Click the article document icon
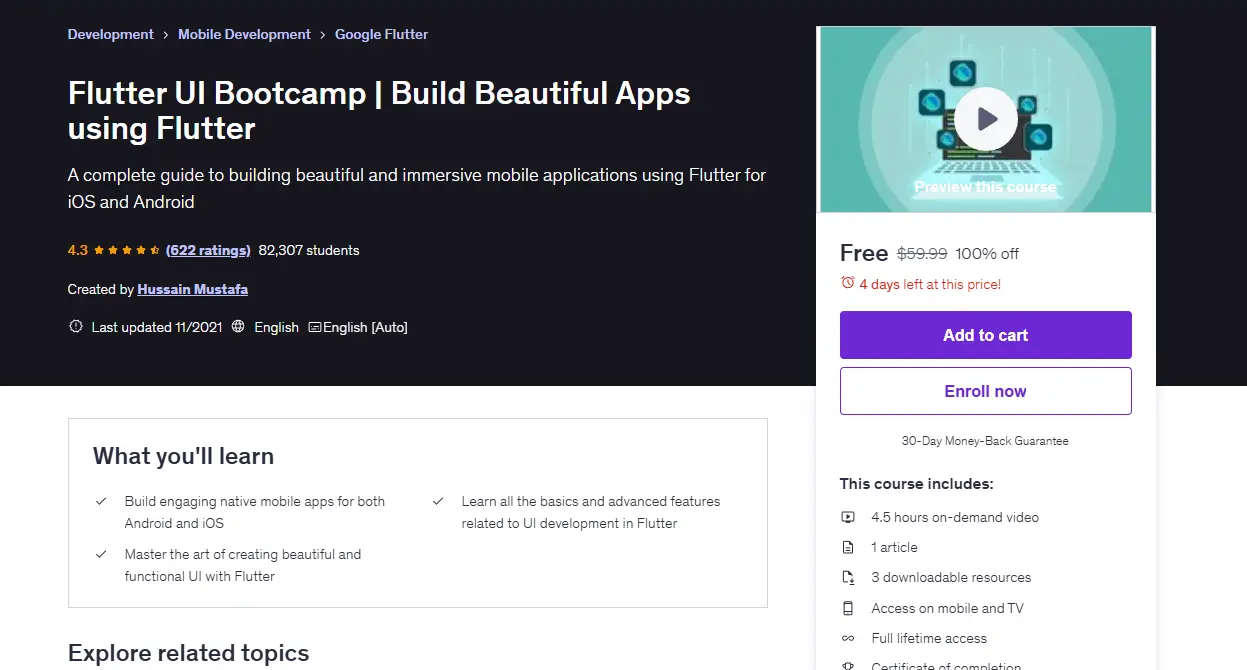The width and height of the screenshot is (1247, 670). click(x=848, y=547)
